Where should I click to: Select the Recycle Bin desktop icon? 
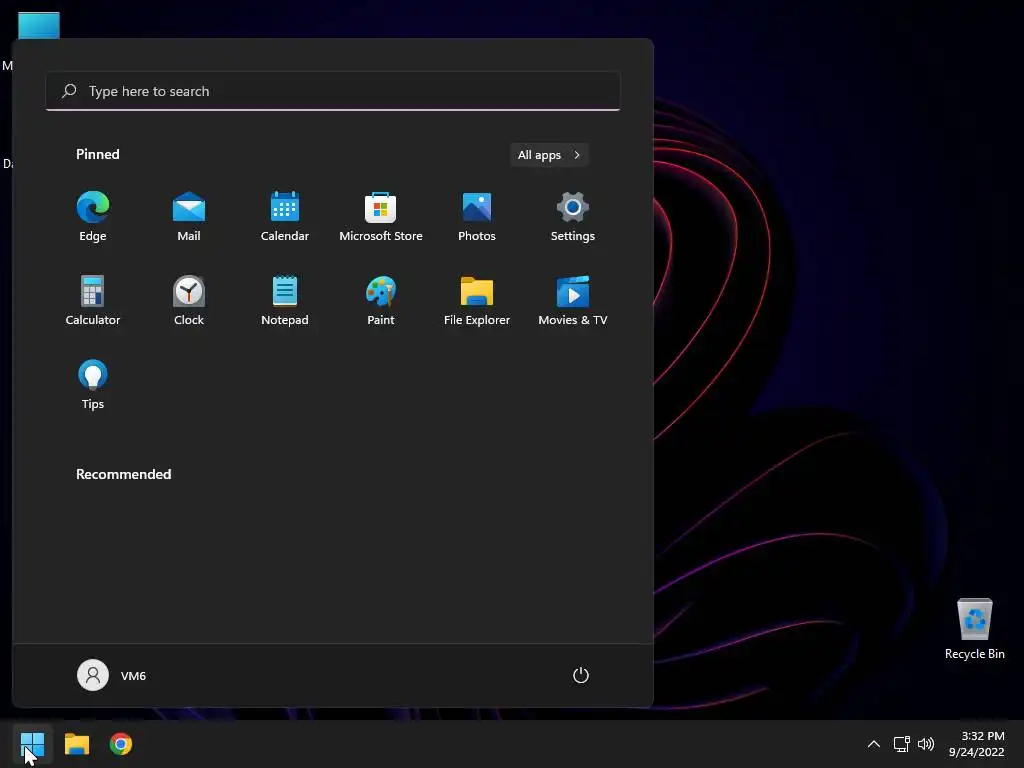(974, 629)
